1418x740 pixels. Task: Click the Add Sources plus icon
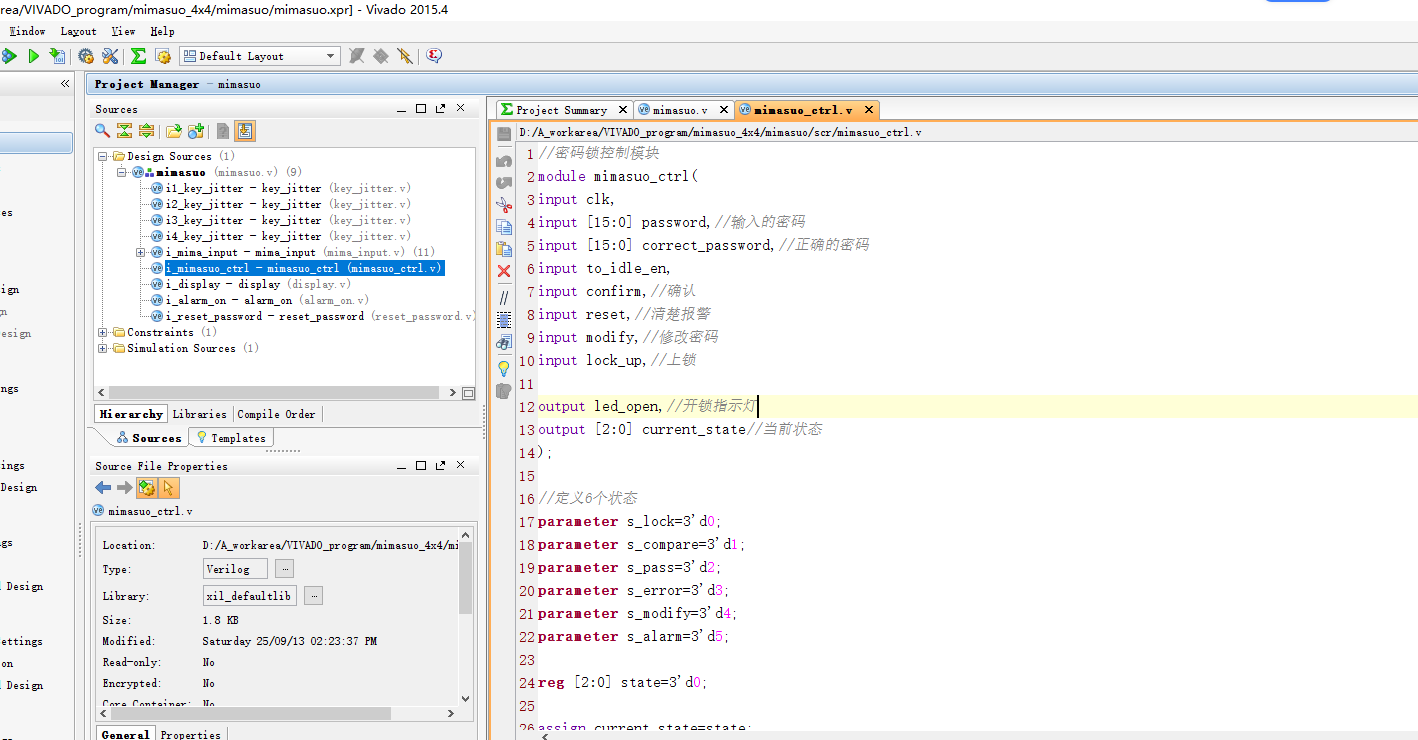pyautogui.click(x=196, y=131)
